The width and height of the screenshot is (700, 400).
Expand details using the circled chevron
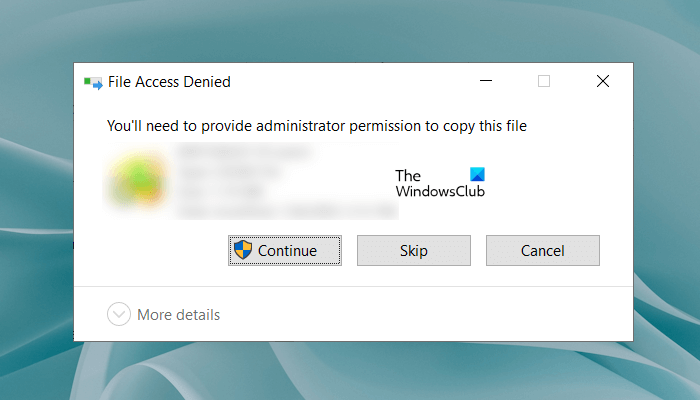[119, 315]
